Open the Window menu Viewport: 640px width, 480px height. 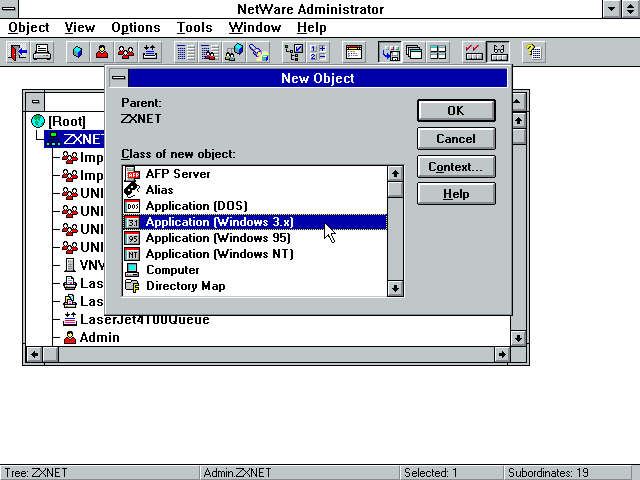pos(255,28)
